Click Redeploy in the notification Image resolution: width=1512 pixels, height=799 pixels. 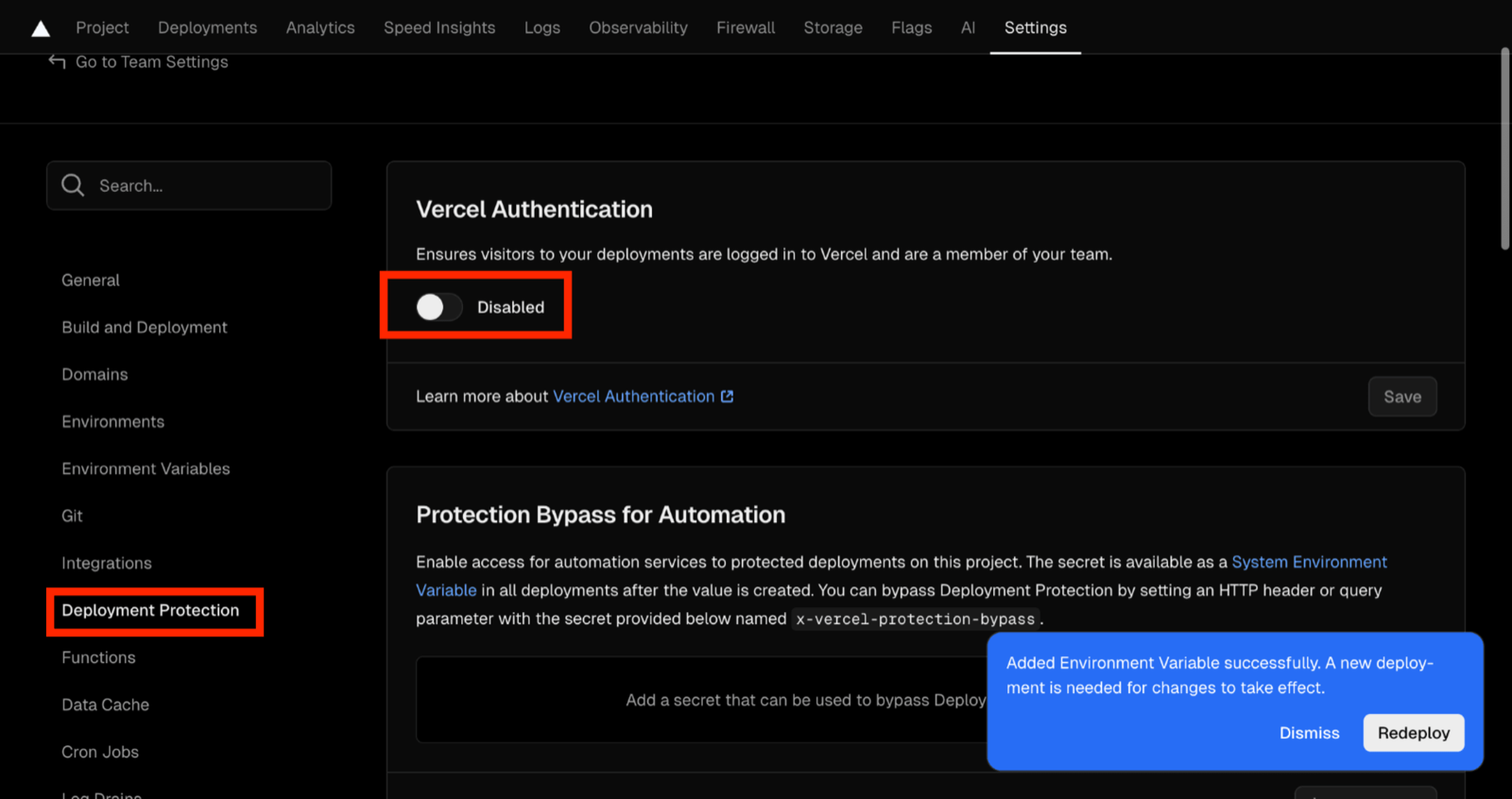coord(1414,733)
